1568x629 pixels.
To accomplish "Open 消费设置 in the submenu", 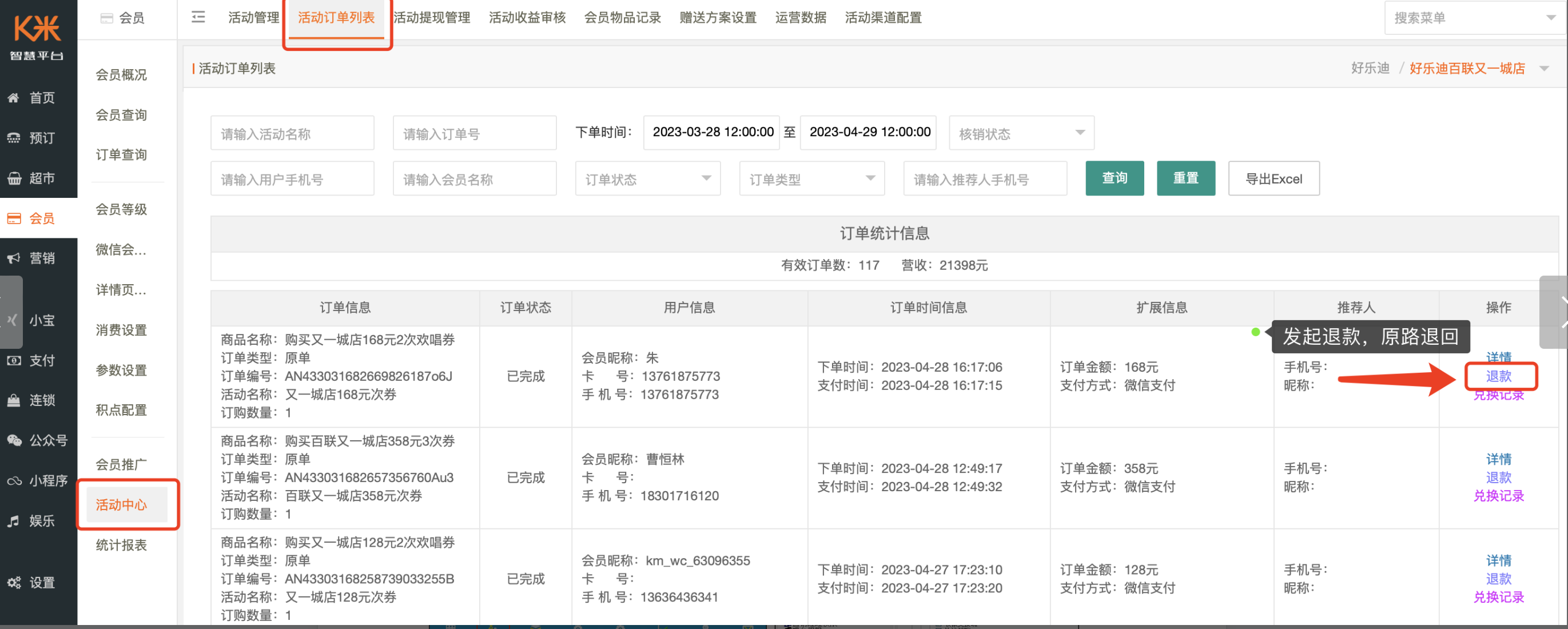I will click(121, 330).
